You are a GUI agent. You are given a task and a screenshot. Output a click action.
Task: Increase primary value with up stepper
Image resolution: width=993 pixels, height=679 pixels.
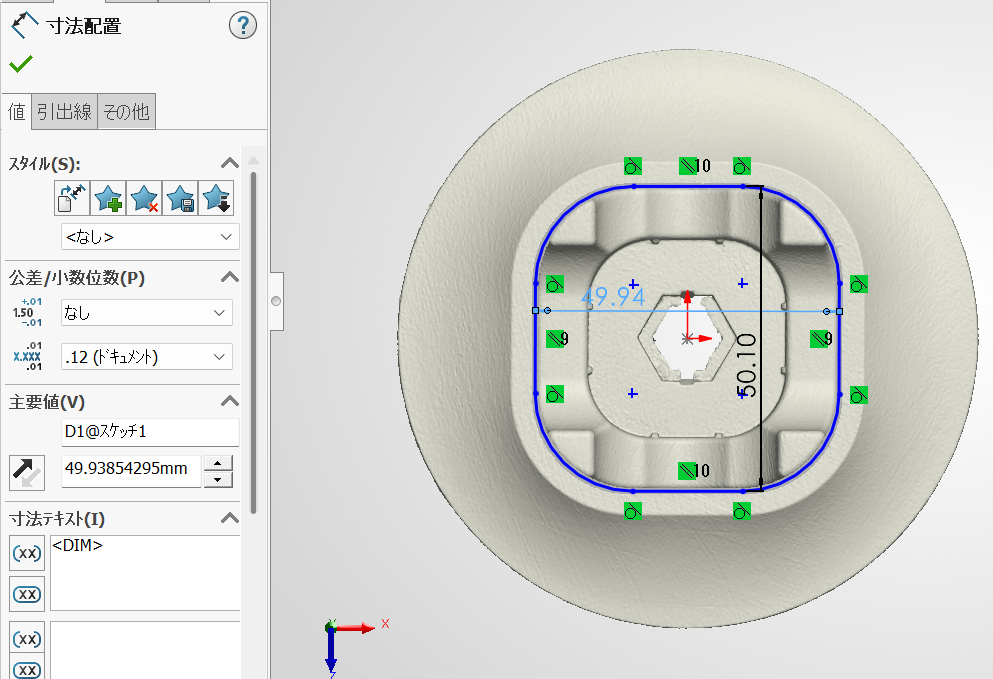click(x=218, y=462)
